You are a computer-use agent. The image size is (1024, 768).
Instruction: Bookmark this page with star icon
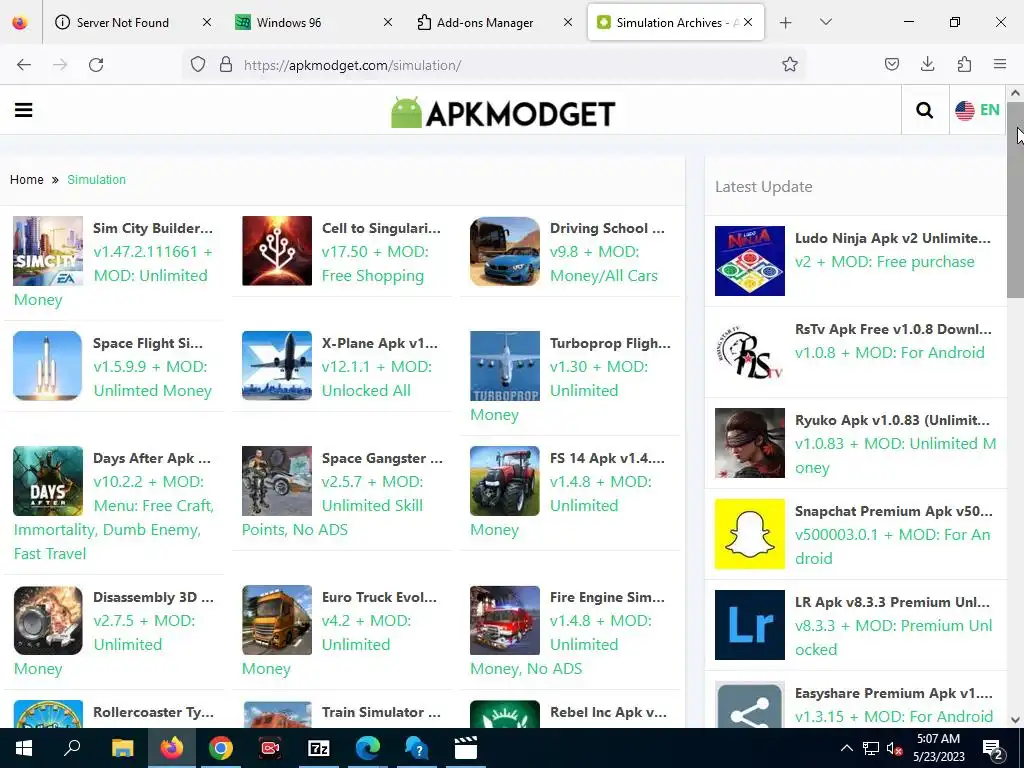790,65
